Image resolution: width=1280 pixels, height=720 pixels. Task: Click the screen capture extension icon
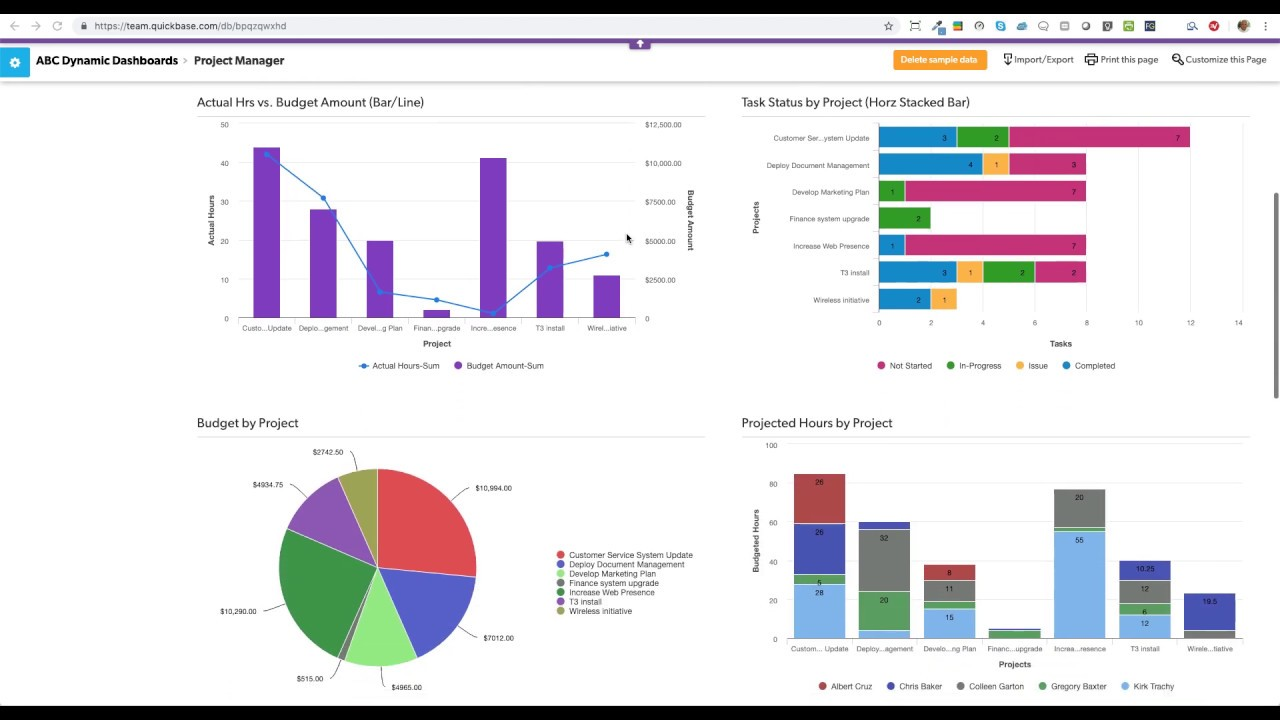[x=915, y=26]
